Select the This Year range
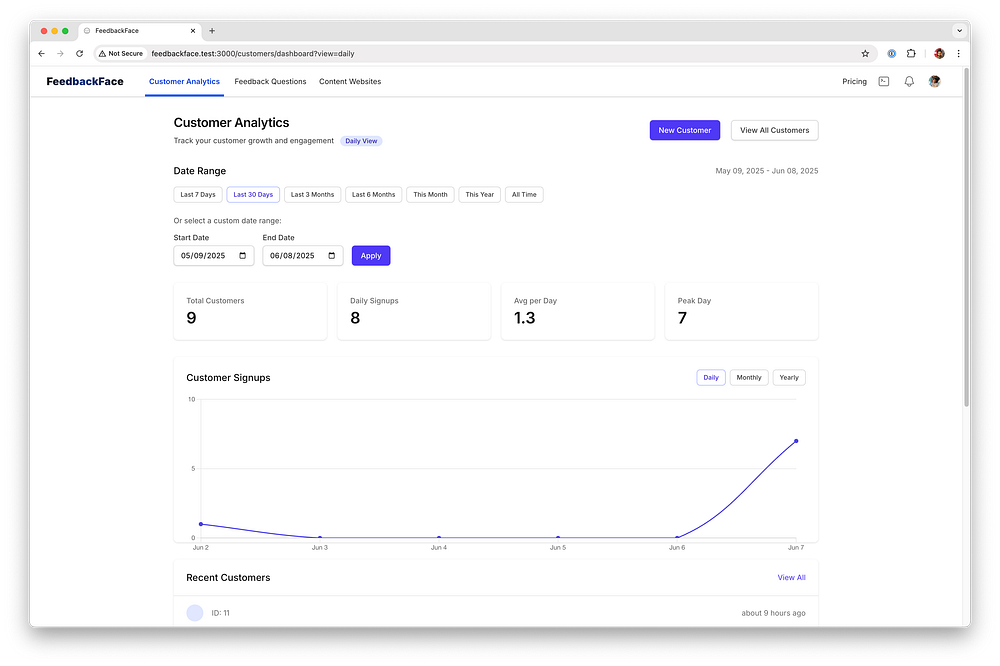 (480, 195)
